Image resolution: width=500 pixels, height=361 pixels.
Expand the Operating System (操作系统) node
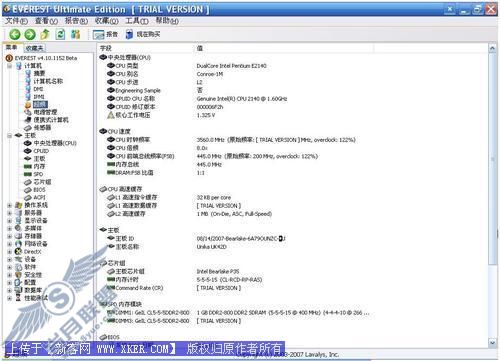coord(10,205)
